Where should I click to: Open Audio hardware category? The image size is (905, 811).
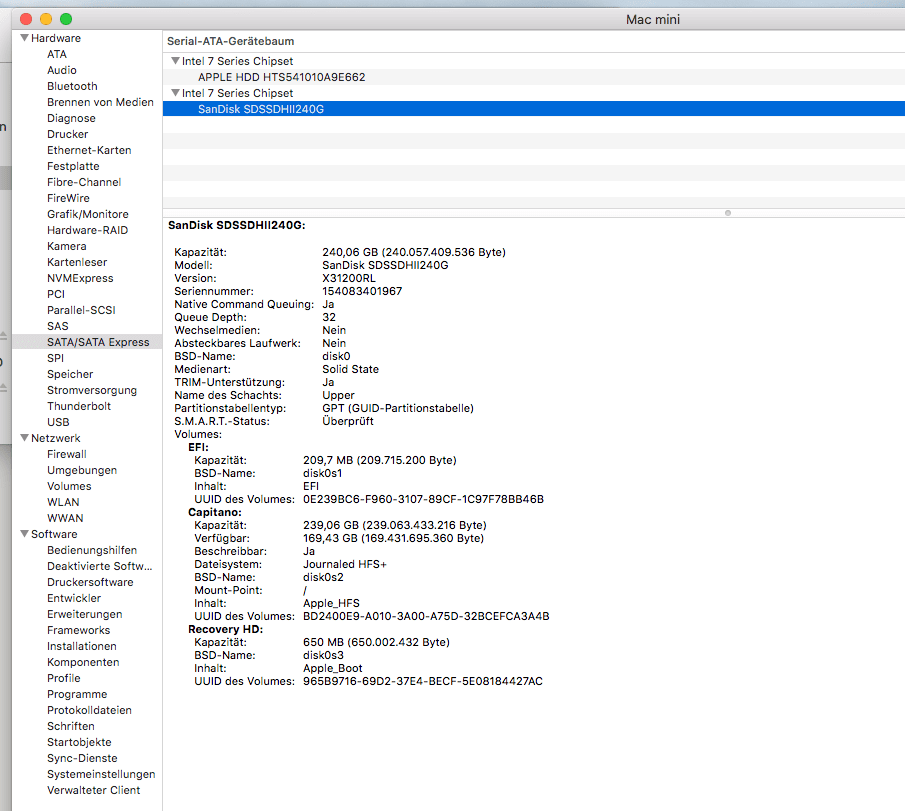point(62,70)
